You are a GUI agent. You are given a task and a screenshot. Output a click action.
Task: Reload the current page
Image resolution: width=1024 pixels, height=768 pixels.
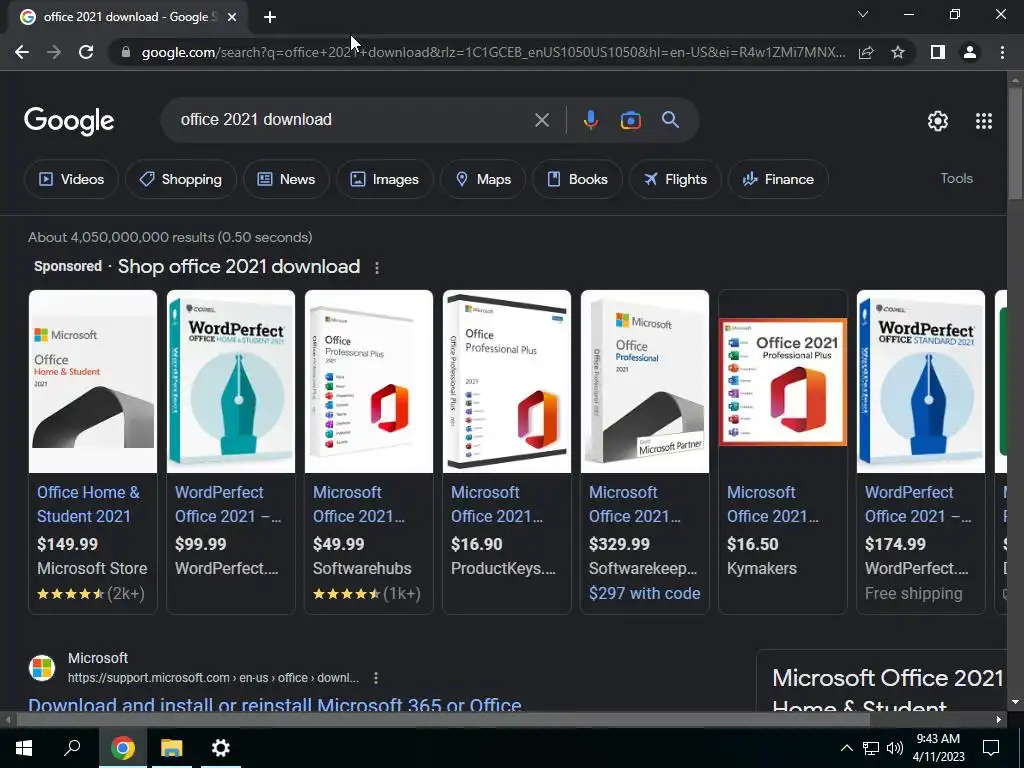86,52
